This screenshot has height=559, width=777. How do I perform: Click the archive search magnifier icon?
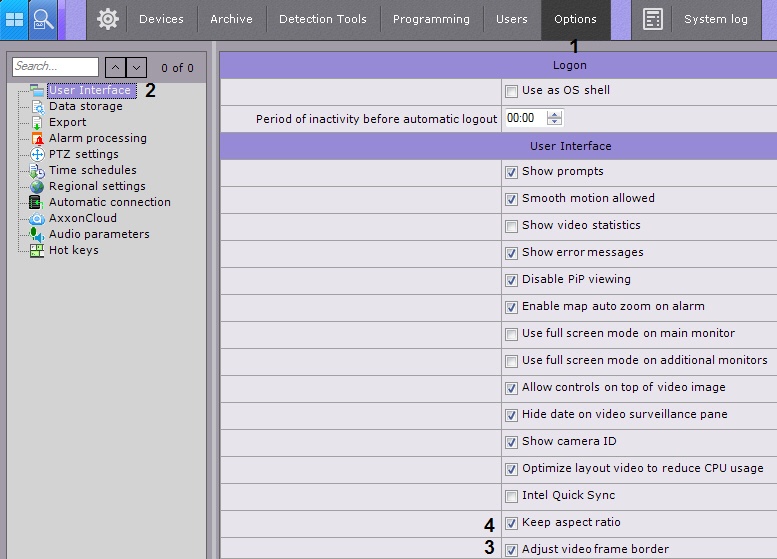pyautogui.click(x=43, y=19)
